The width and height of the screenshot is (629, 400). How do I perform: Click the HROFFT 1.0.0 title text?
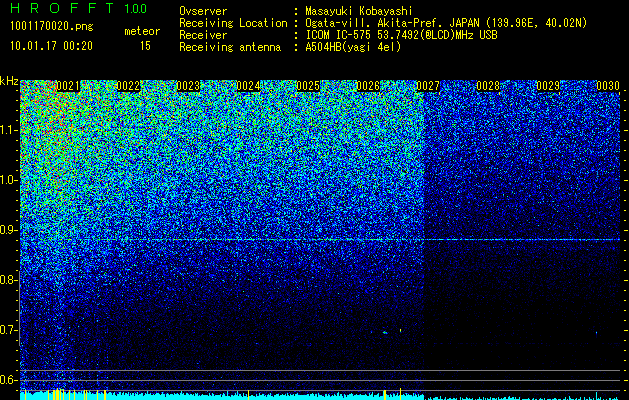79,8
